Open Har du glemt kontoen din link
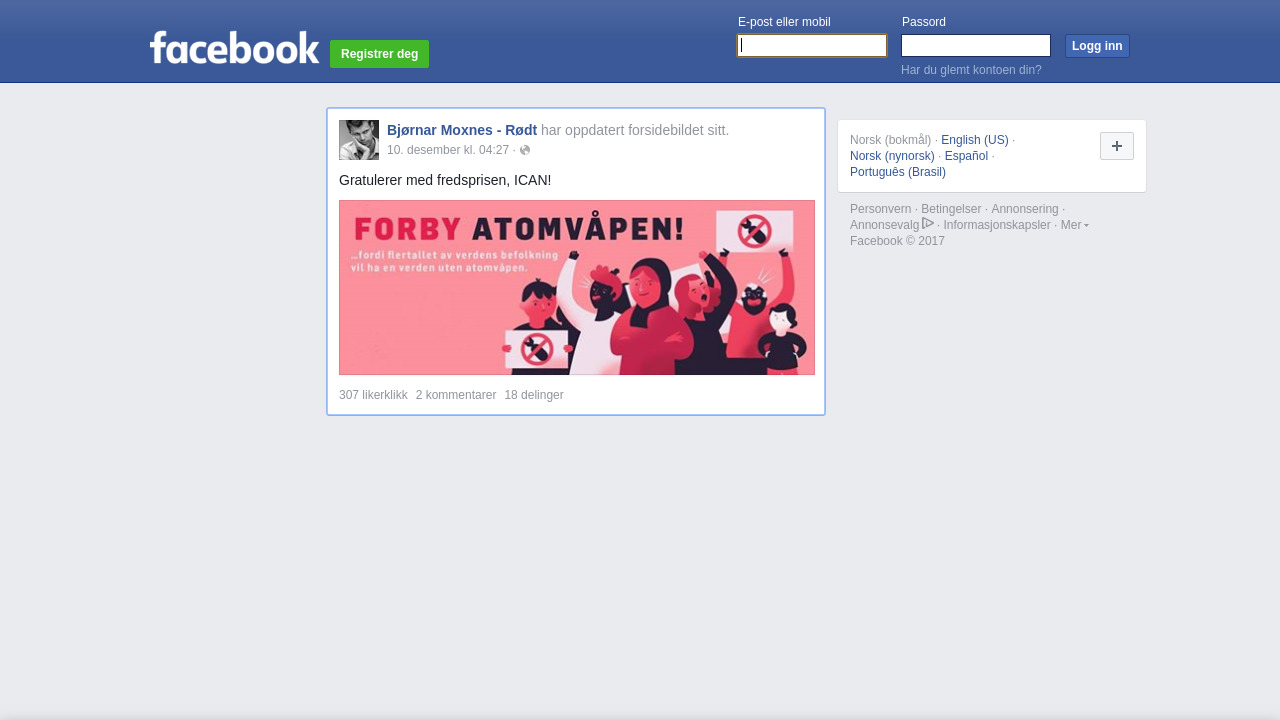 [x=971, y=70]
